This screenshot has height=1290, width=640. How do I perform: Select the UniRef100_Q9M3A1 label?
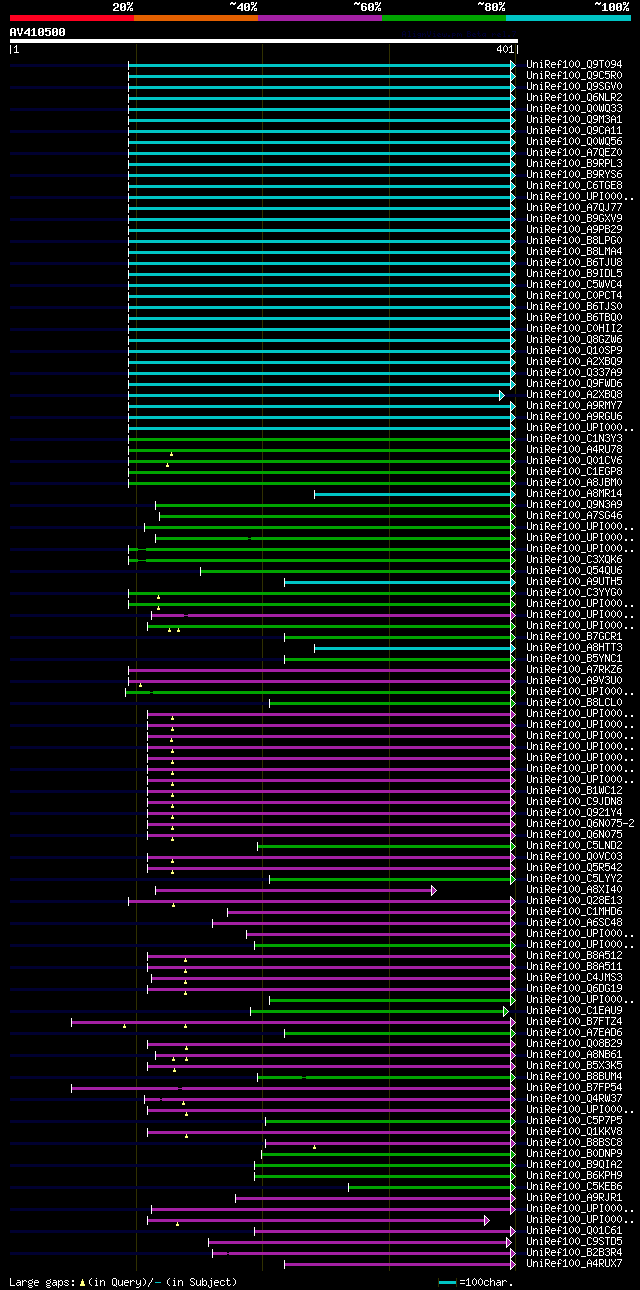click(x=574, y=120)
